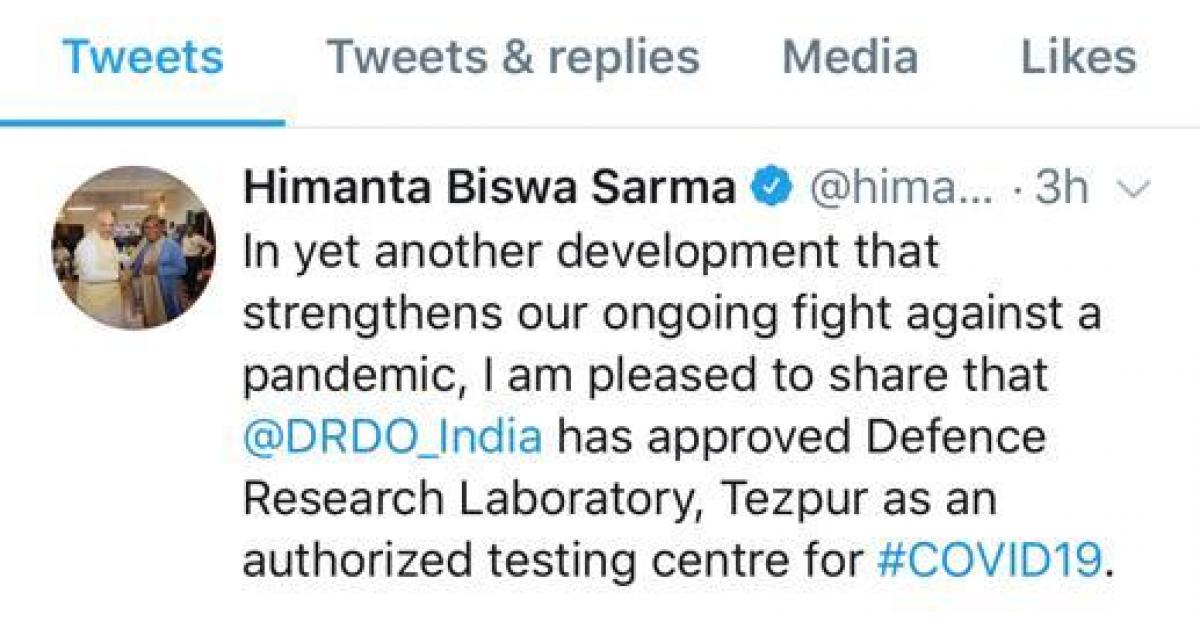The image size is (1200, 628).
Task: Open the Himanta Biswa Sarma display name
Action: tap(489, 188)
